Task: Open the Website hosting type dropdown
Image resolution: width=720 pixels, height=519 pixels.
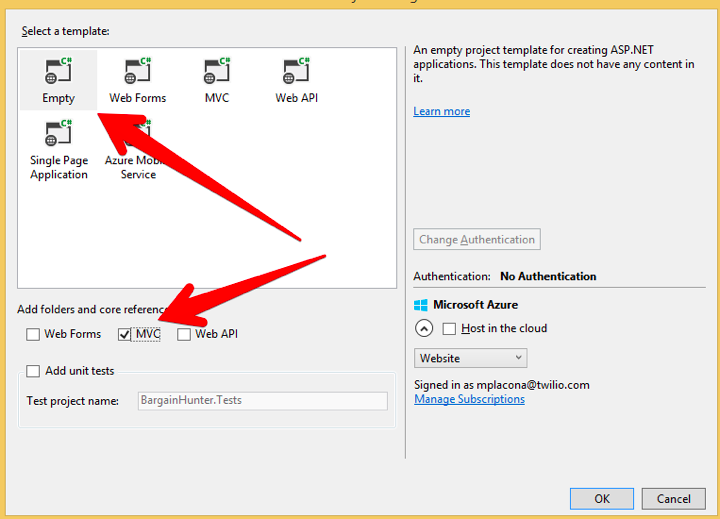Action: pyautogui.click(x=471, y=358)
